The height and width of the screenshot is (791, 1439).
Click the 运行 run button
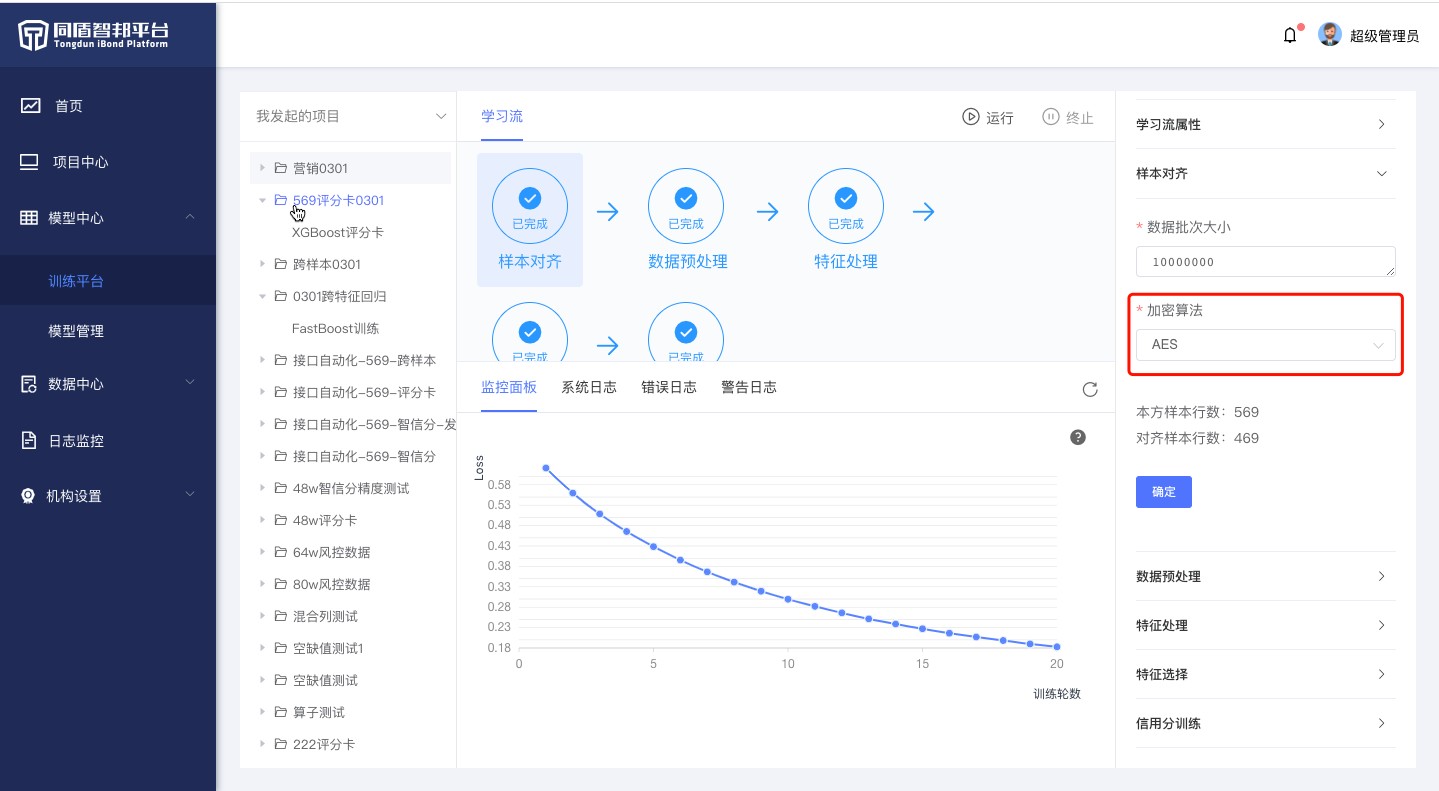tap(988, 117)
